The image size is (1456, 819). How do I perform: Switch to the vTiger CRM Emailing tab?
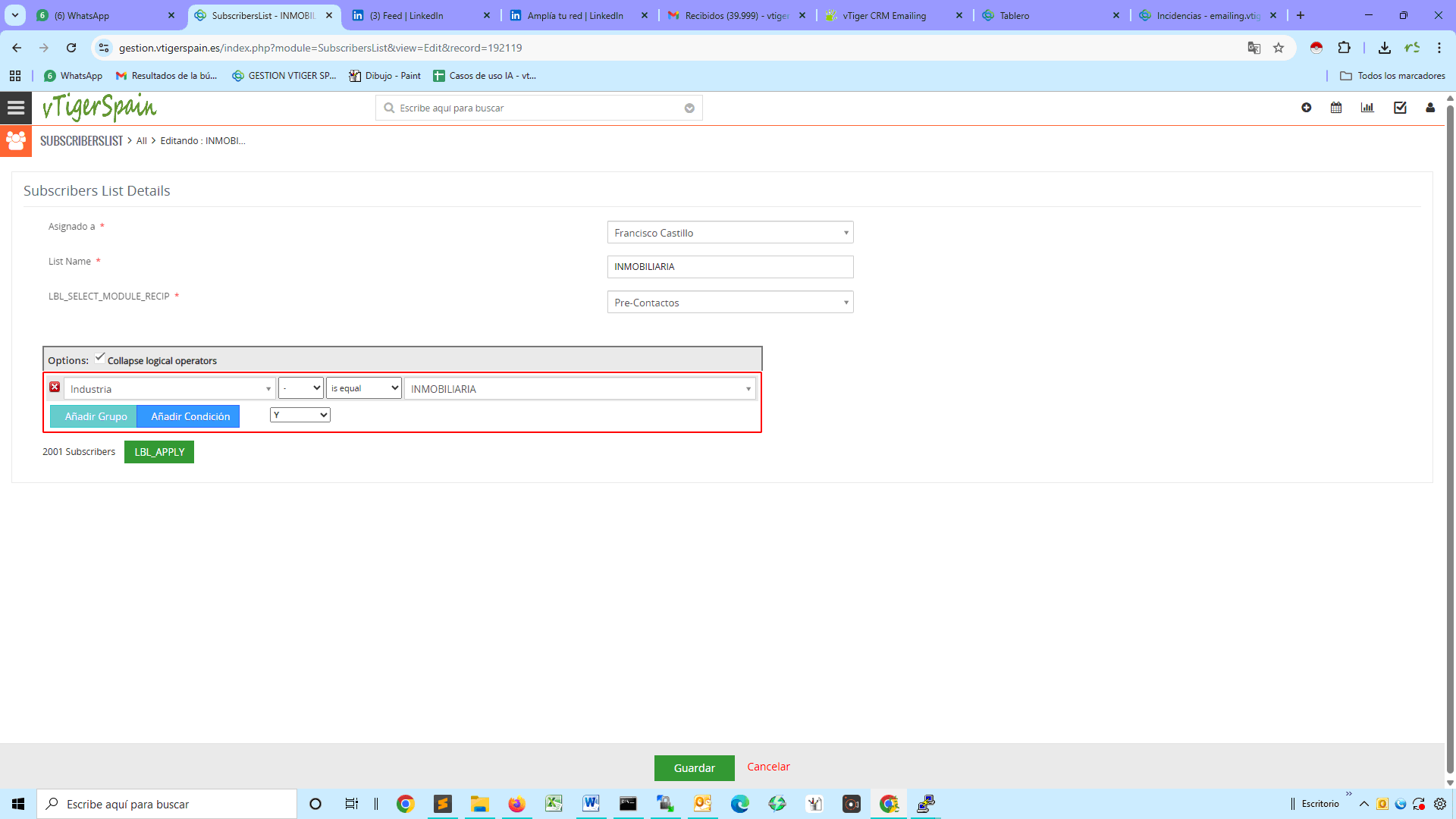click(883, 15)
